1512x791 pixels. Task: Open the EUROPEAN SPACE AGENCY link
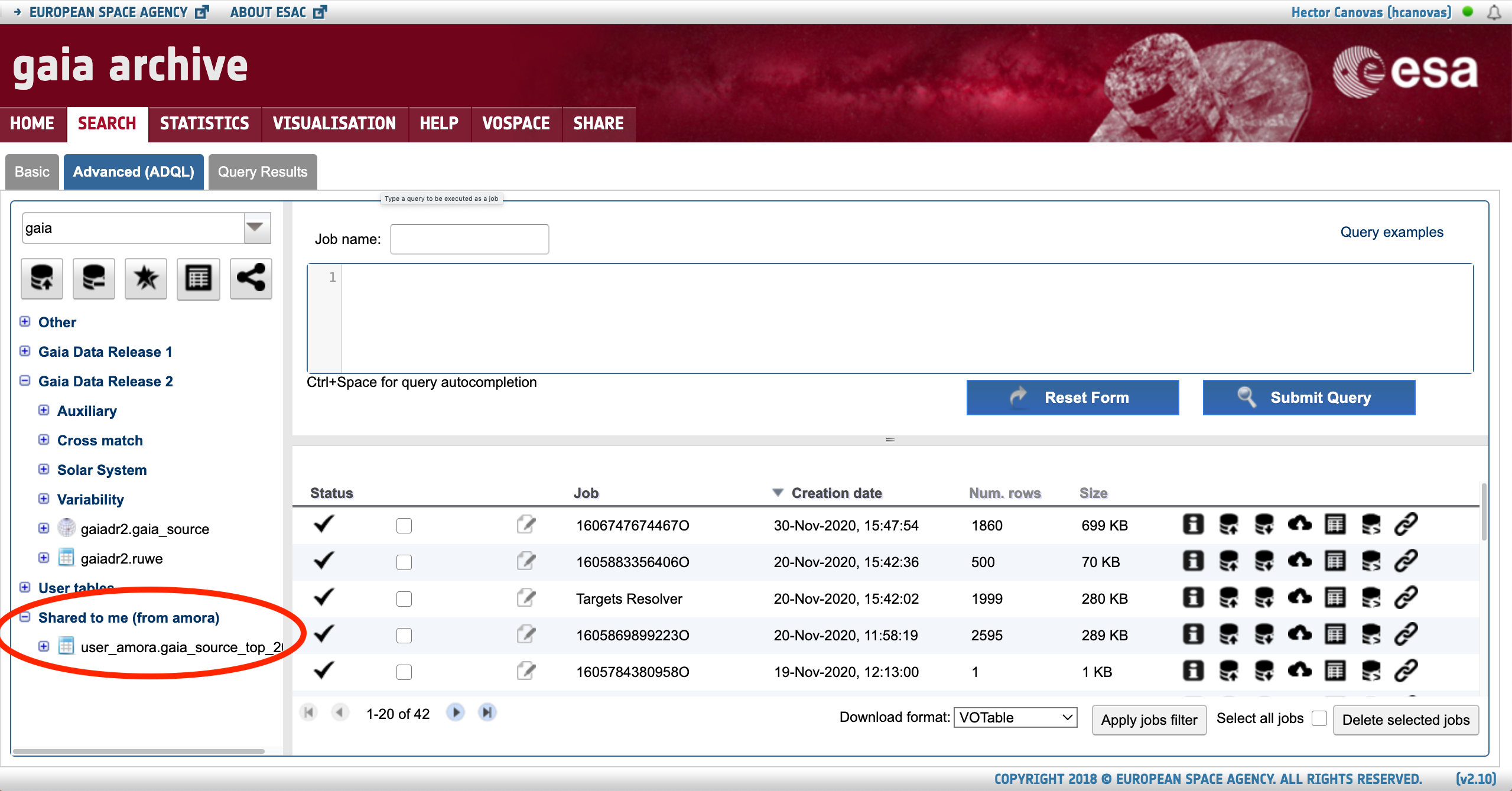point(118,12)
